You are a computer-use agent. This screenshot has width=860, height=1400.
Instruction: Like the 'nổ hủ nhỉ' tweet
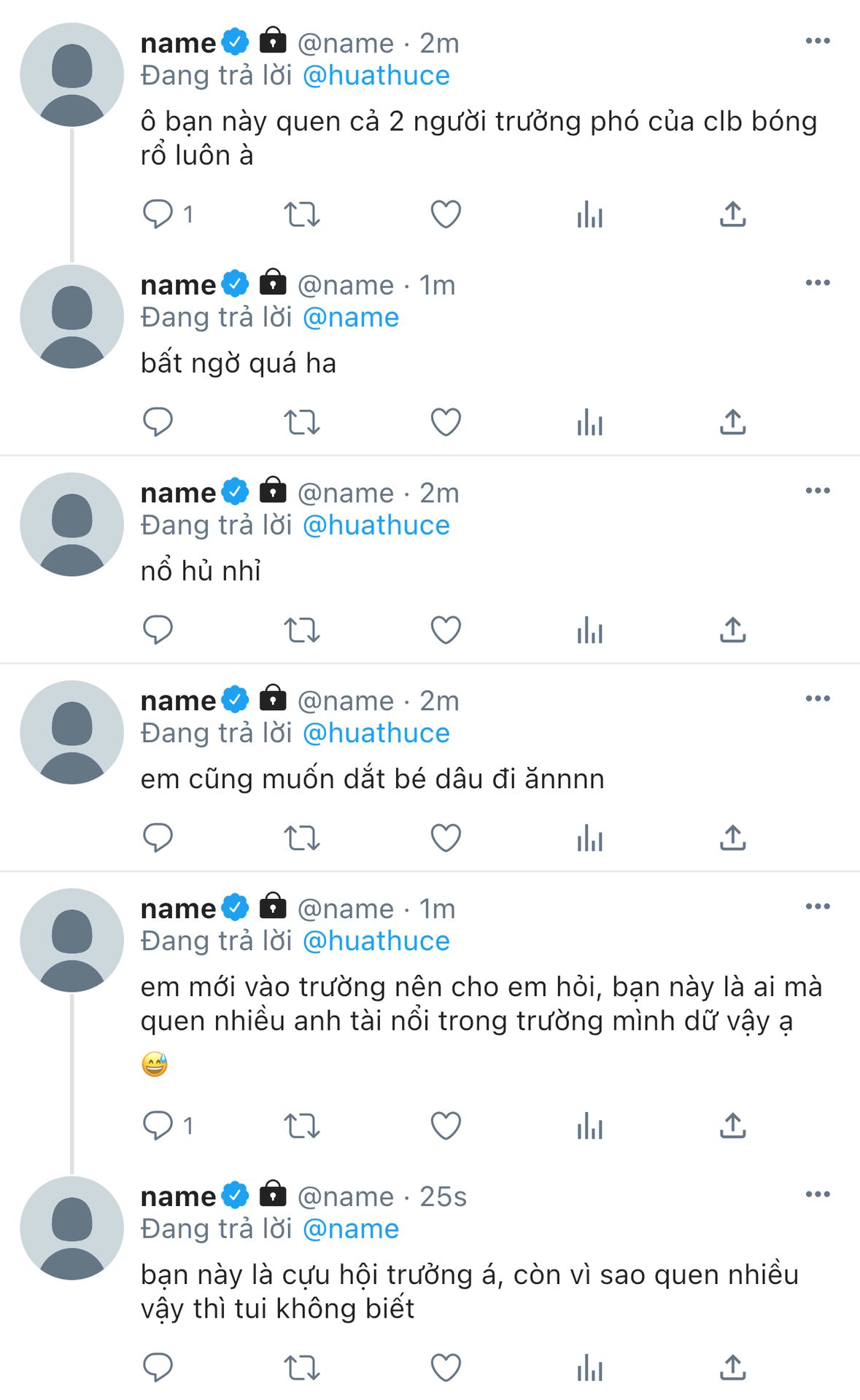click(x=446, y=630)
